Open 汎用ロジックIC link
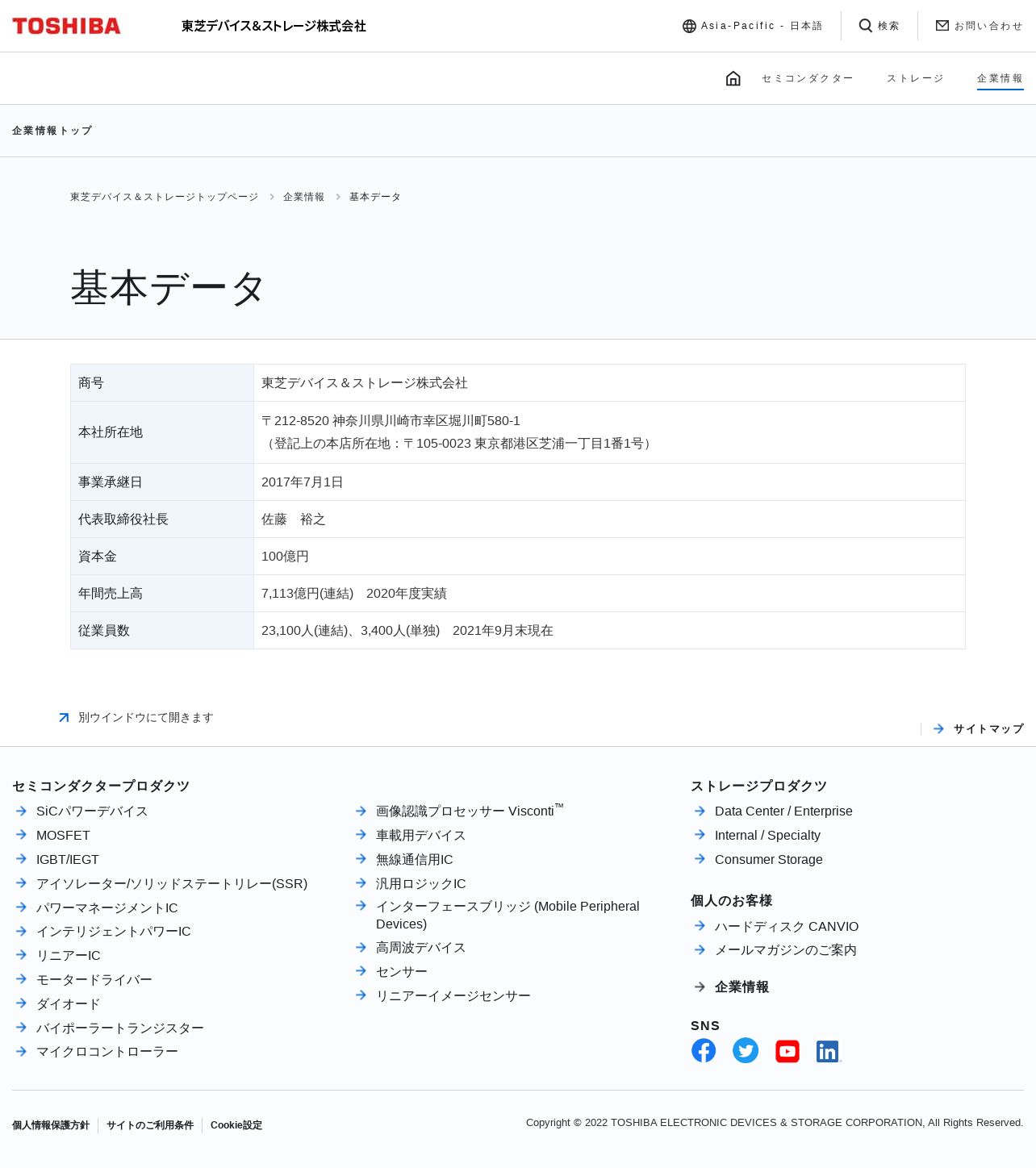The height and width of the screenshot is (1168, 1036). coord(421,884)
